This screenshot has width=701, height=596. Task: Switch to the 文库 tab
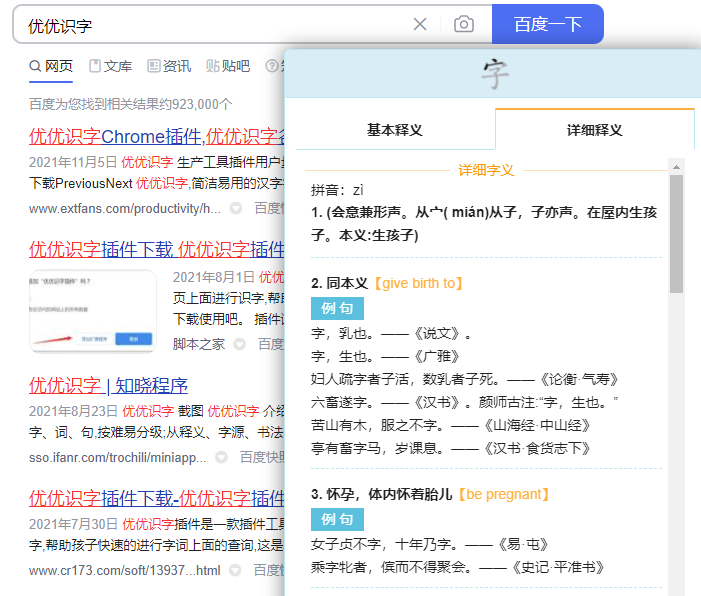click(x=110, y=66)
